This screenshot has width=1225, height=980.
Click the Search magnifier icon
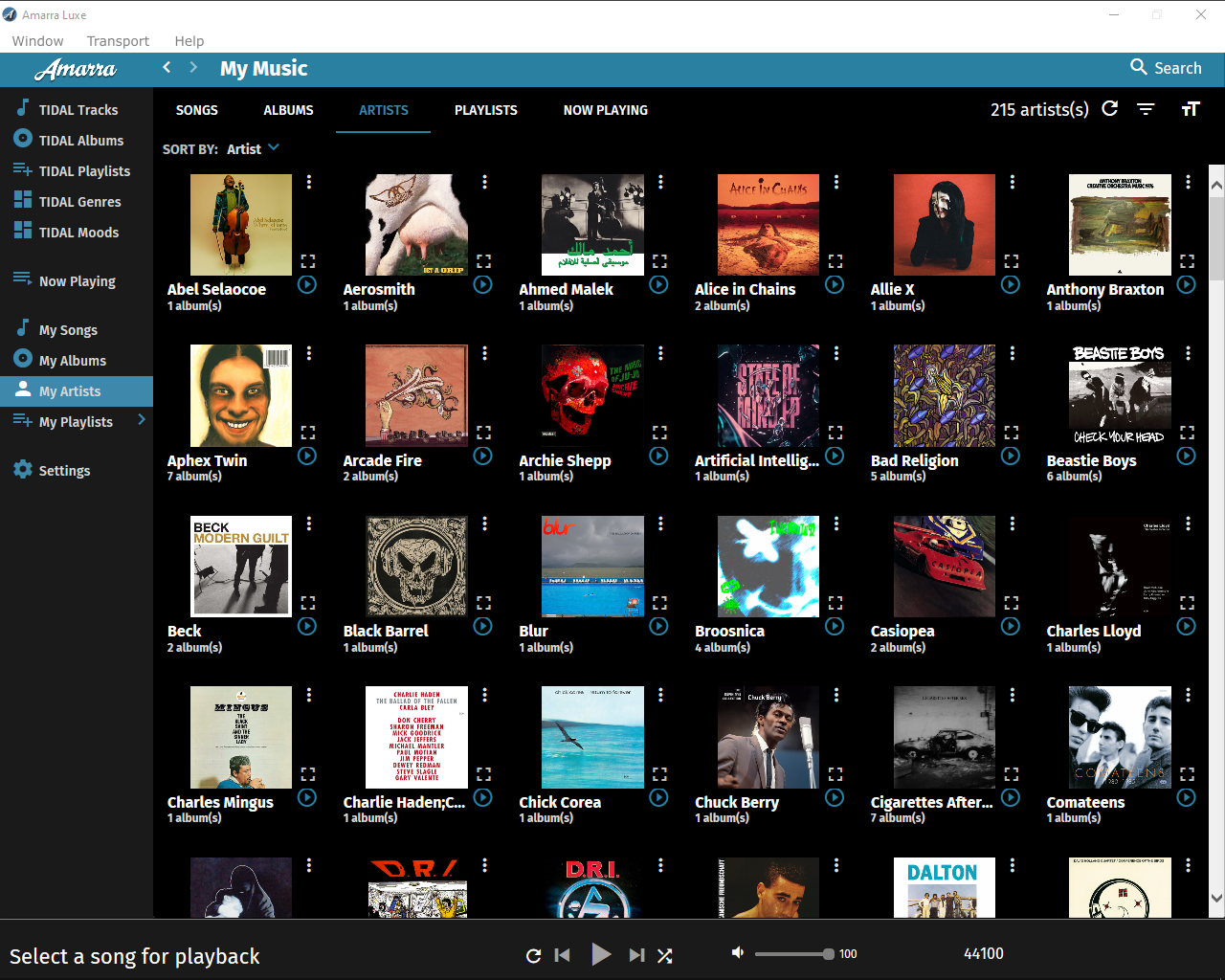pos(1139,67)
